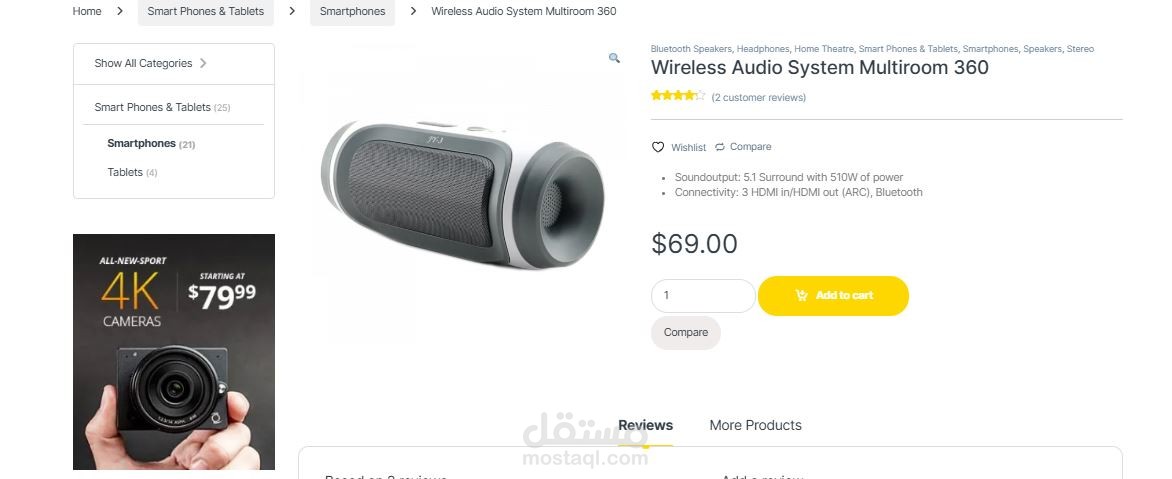The height and width of the screenshot is (479, 1172).
Task: Click the quantity input field
Action: (703, 296)
